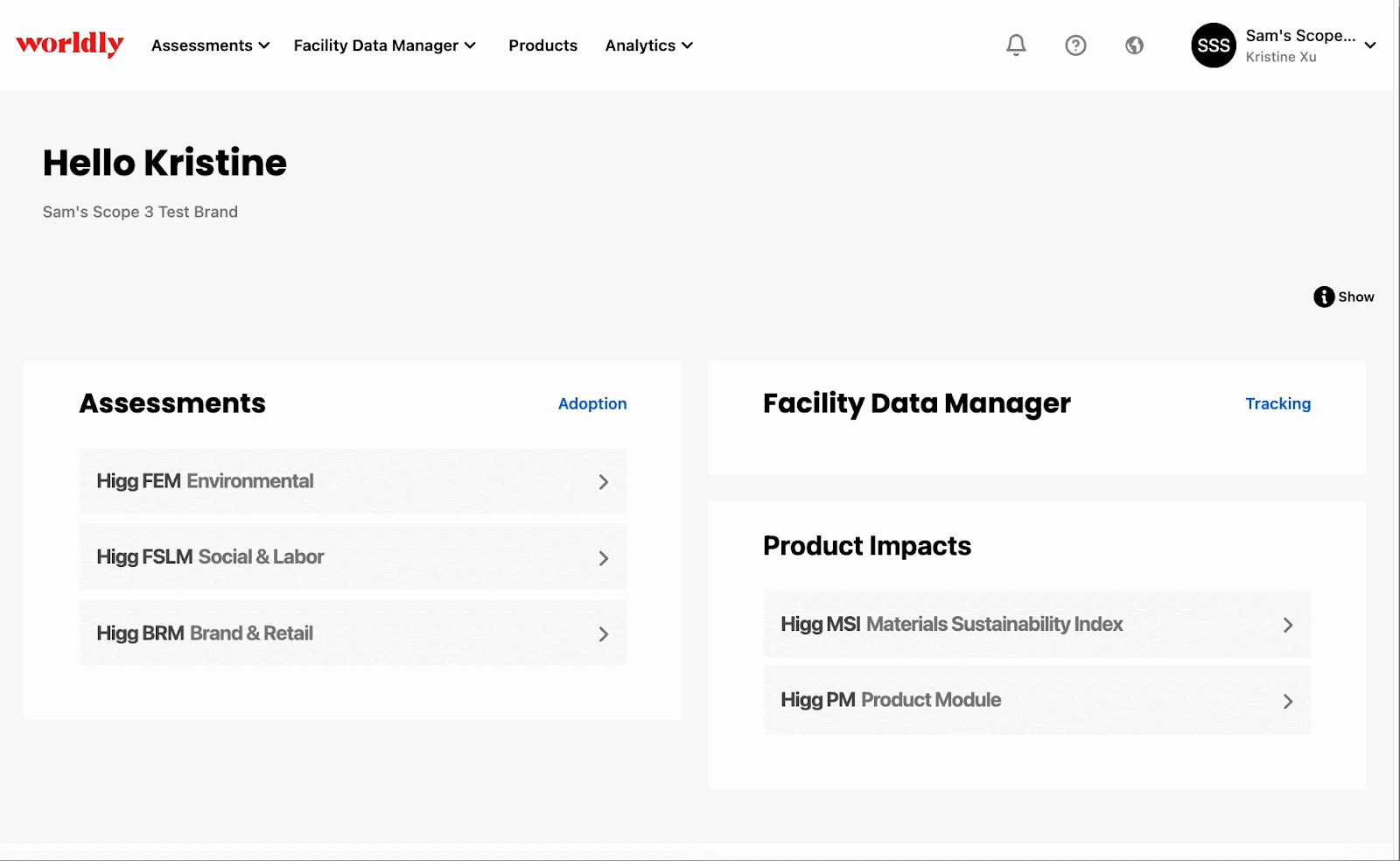Viewport: 1400px width, 861px height.
Task: Click the Product Impacts heading
Action: pos(867,546)
